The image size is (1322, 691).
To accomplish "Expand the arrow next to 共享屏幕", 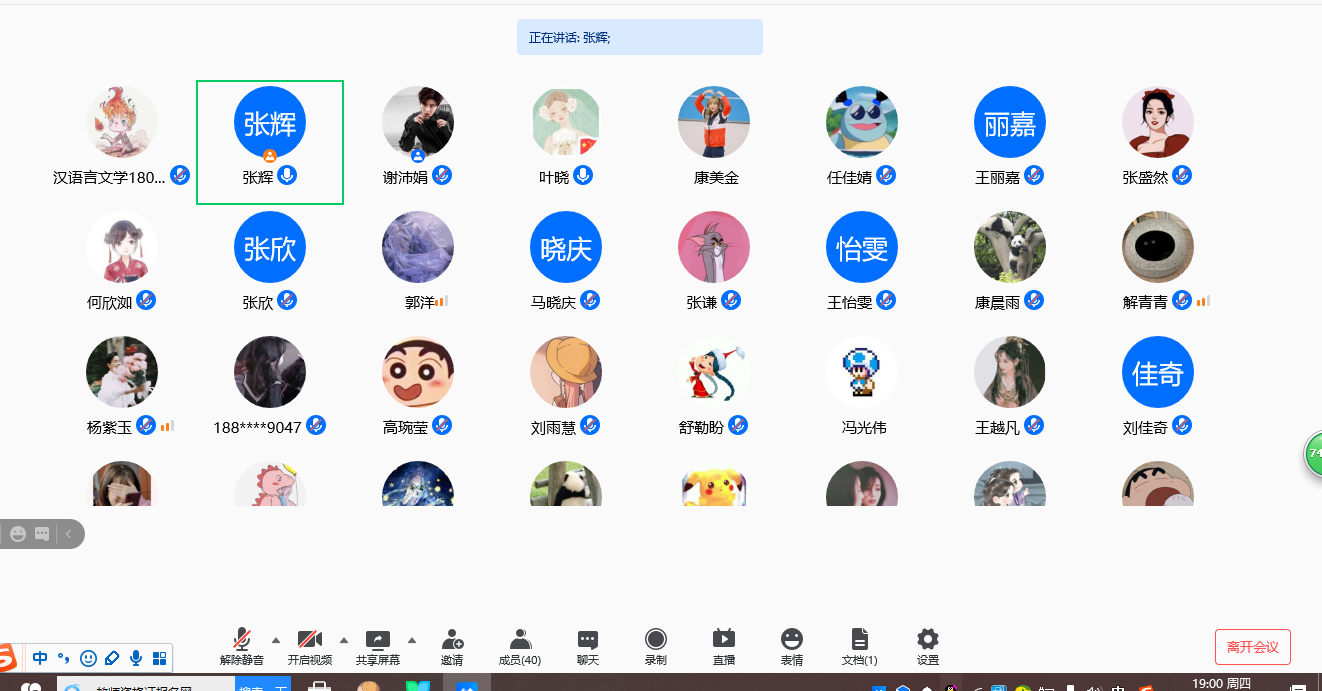I will coord(412,640).
